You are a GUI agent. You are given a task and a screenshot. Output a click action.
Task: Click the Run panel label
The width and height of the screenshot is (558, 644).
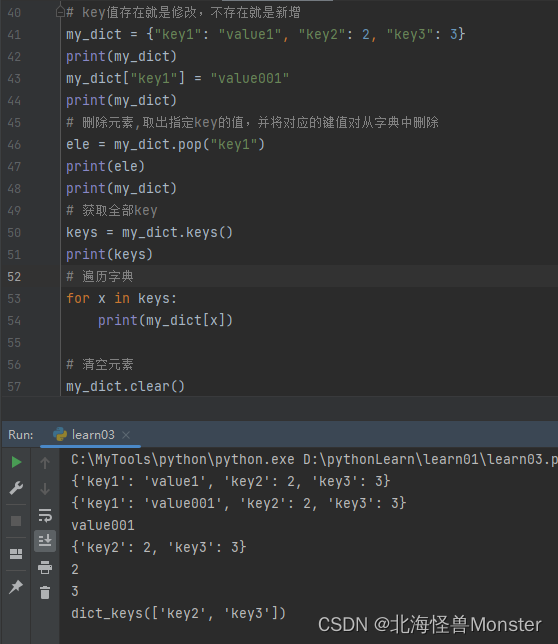[21, 435]
